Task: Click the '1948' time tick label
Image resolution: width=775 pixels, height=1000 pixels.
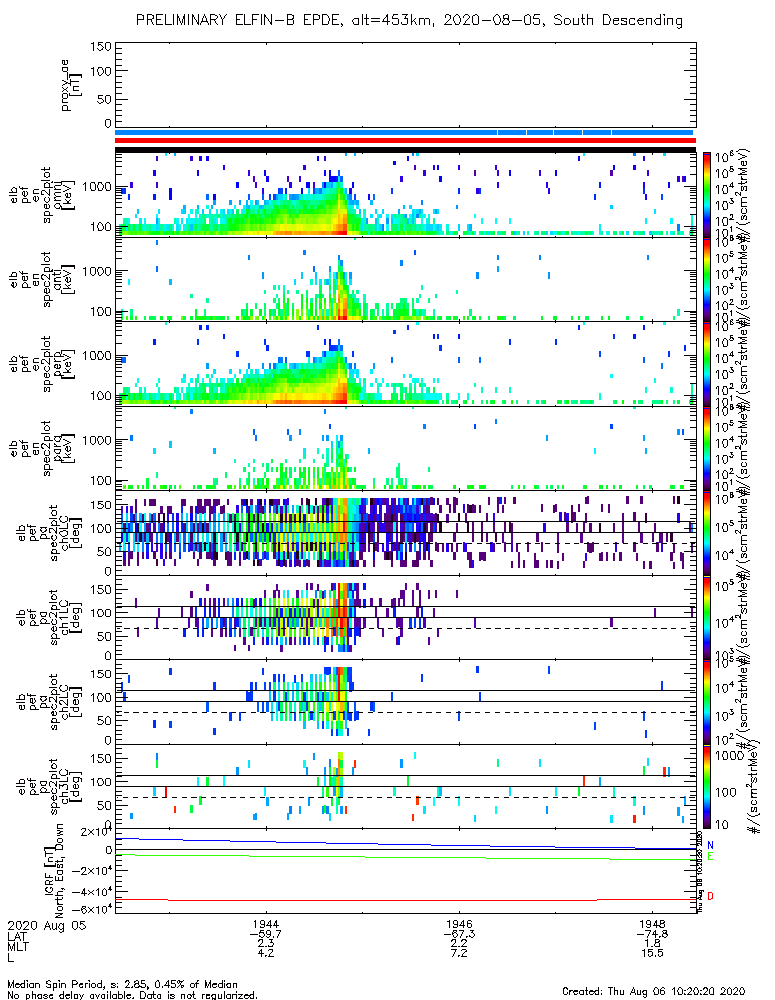Action: [653, 924]
